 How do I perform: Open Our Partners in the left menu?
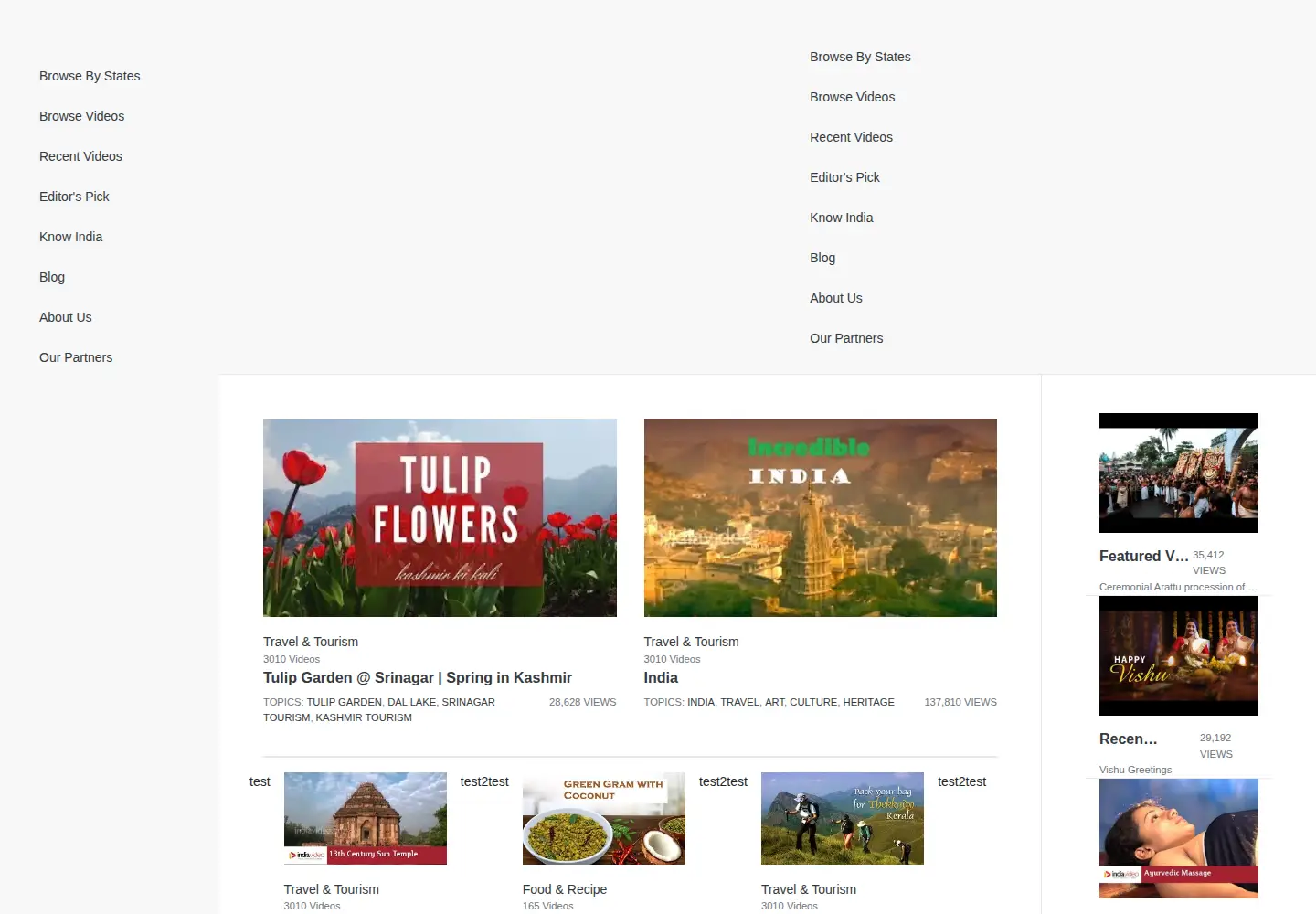point(76,357)
